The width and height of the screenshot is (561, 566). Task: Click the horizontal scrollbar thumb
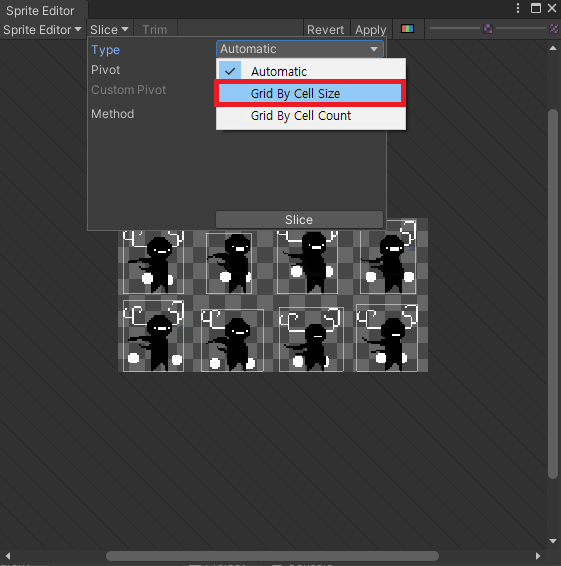(272, 556)
